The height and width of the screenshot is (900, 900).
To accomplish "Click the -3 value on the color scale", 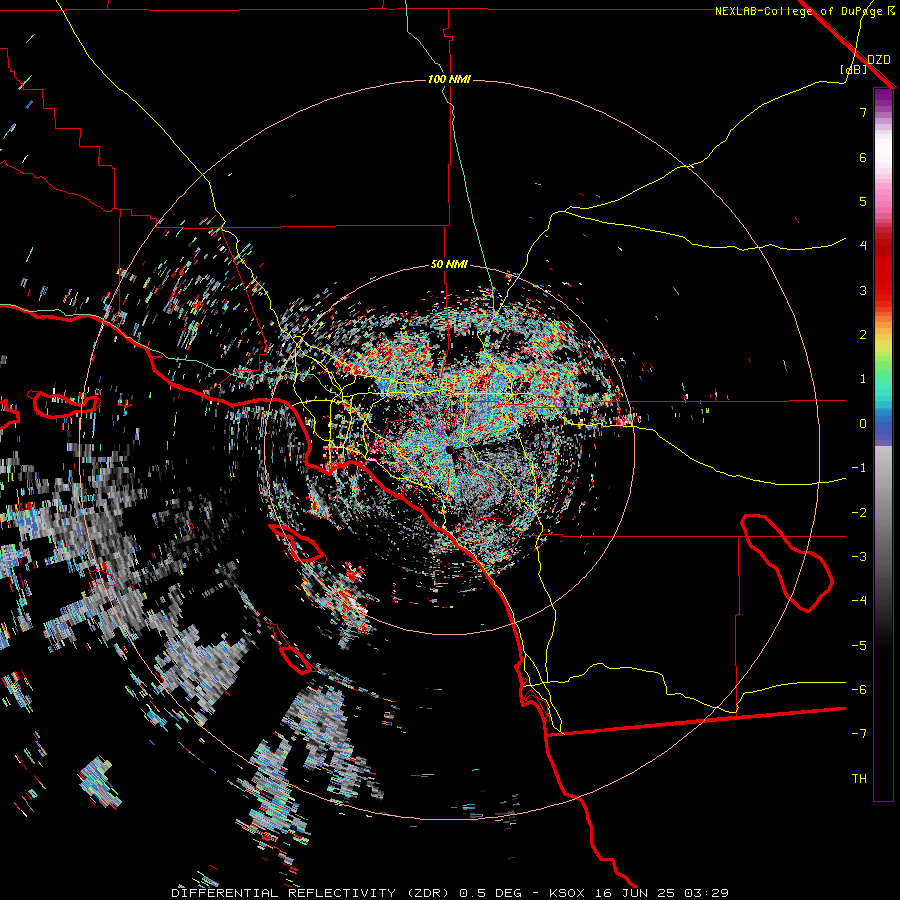I will [859, 557].
